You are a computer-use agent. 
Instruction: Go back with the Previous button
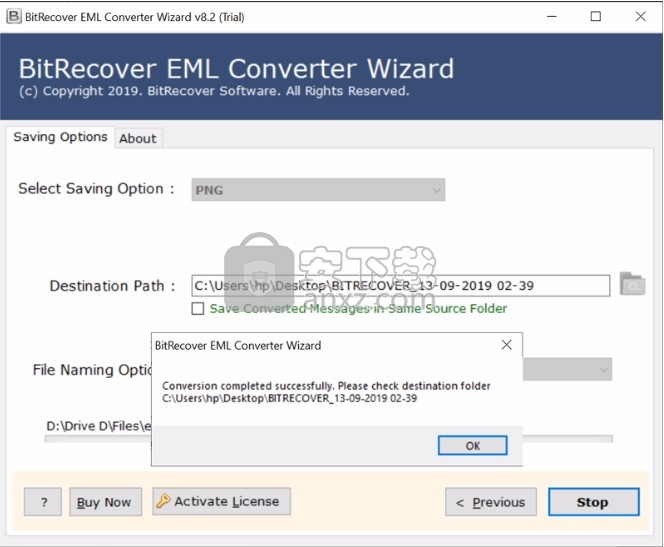coord(491,502)
